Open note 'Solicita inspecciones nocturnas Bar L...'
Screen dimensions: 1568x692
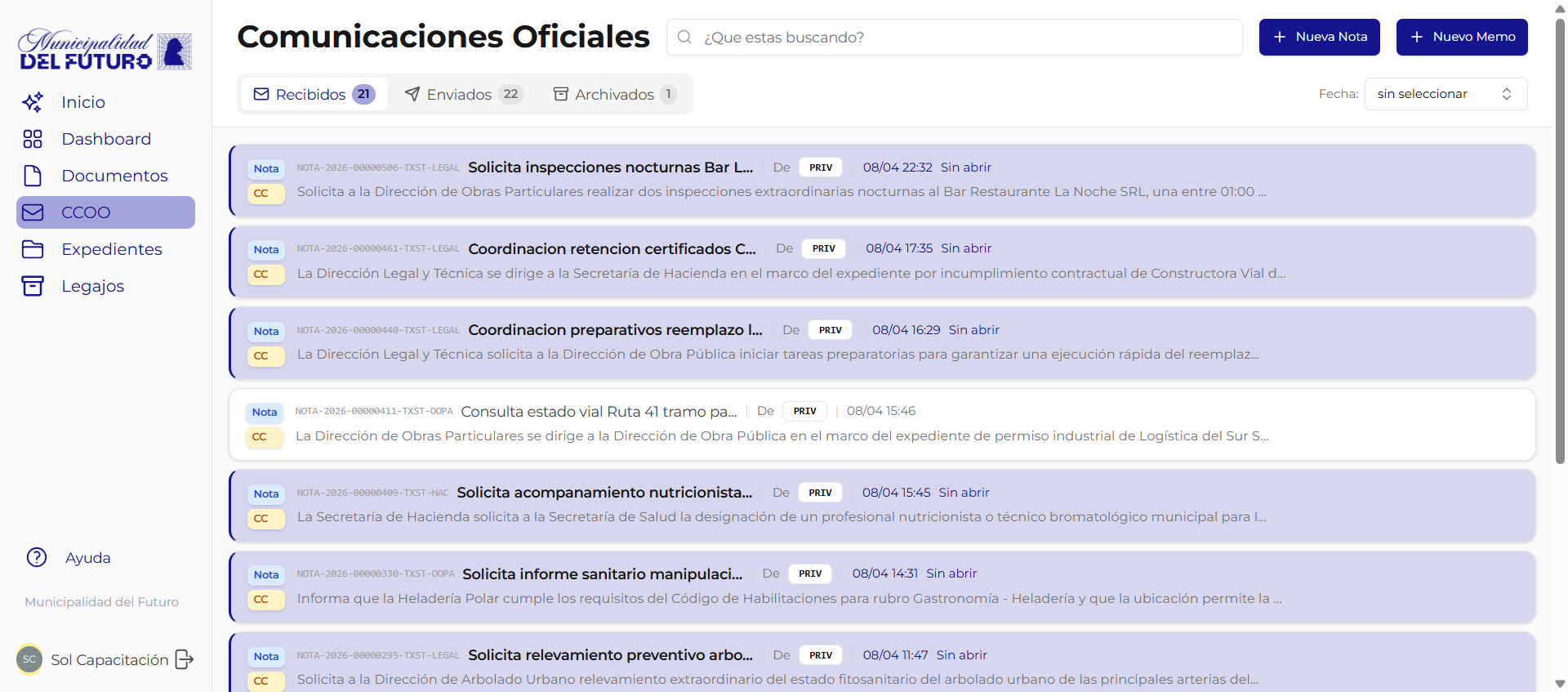610,167
